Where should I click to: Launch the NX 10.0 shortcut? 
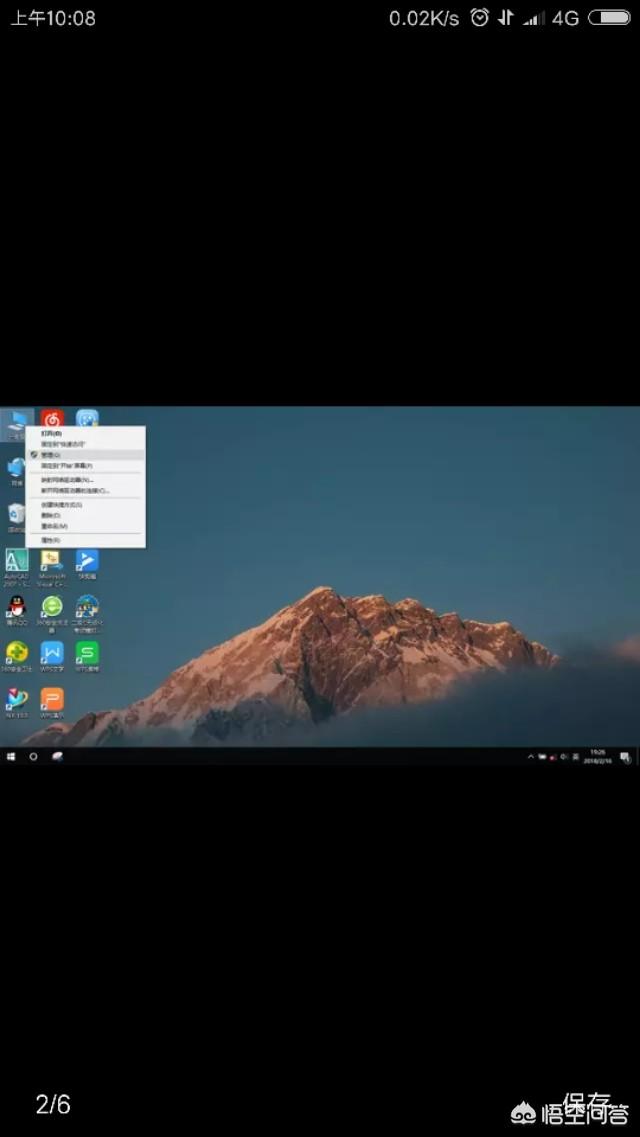coord(16,703)
